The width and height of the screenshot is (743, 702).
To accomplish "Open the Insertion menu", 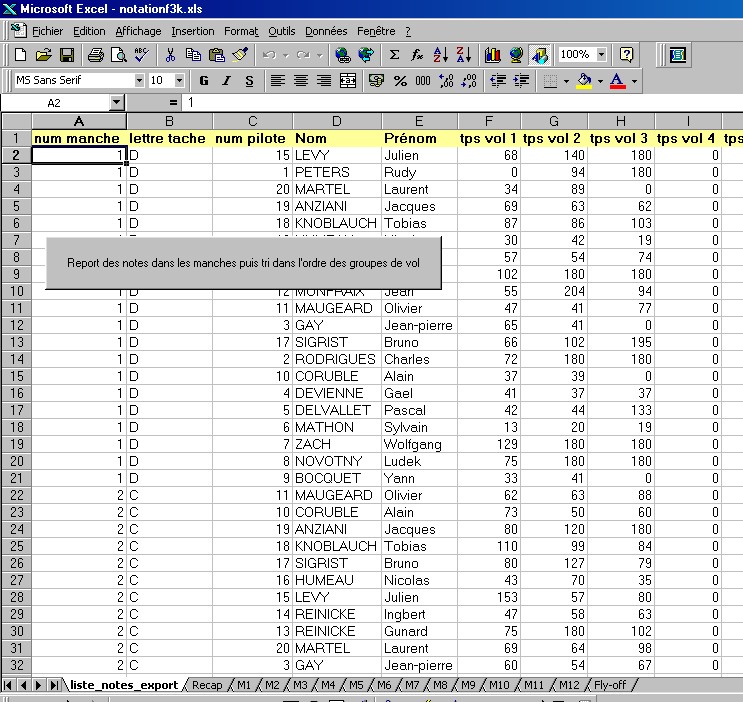I will coord(193,31).
